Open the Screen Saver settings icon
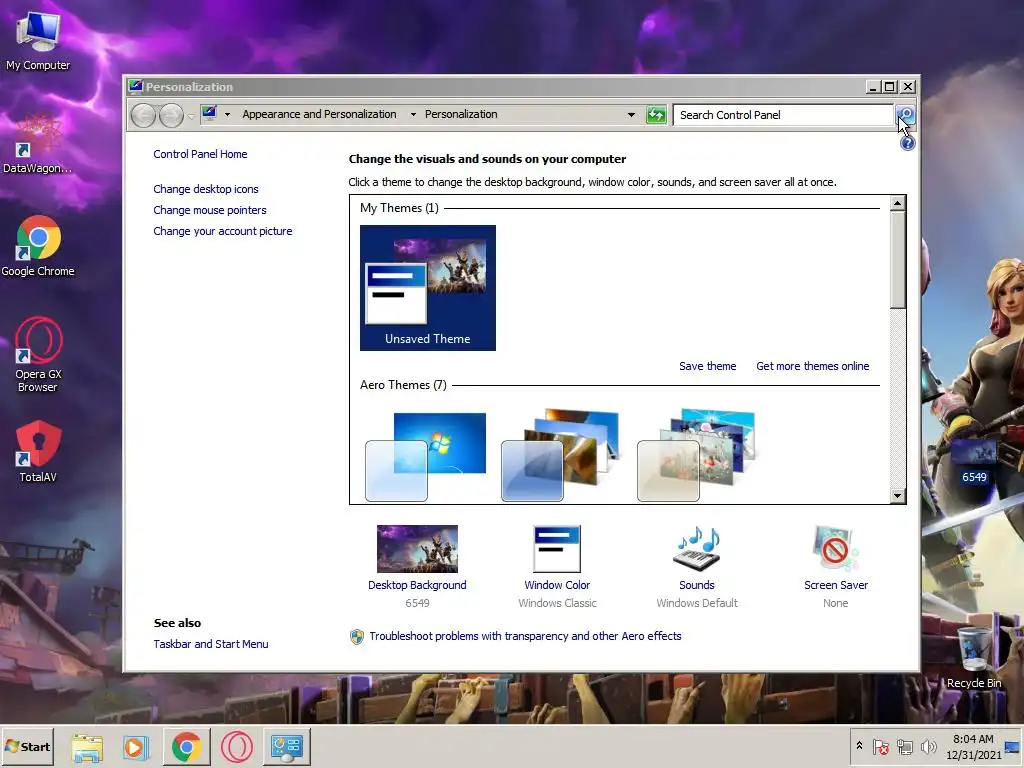The height and width of the screenshot is (768, 1024). pos(836,549)
